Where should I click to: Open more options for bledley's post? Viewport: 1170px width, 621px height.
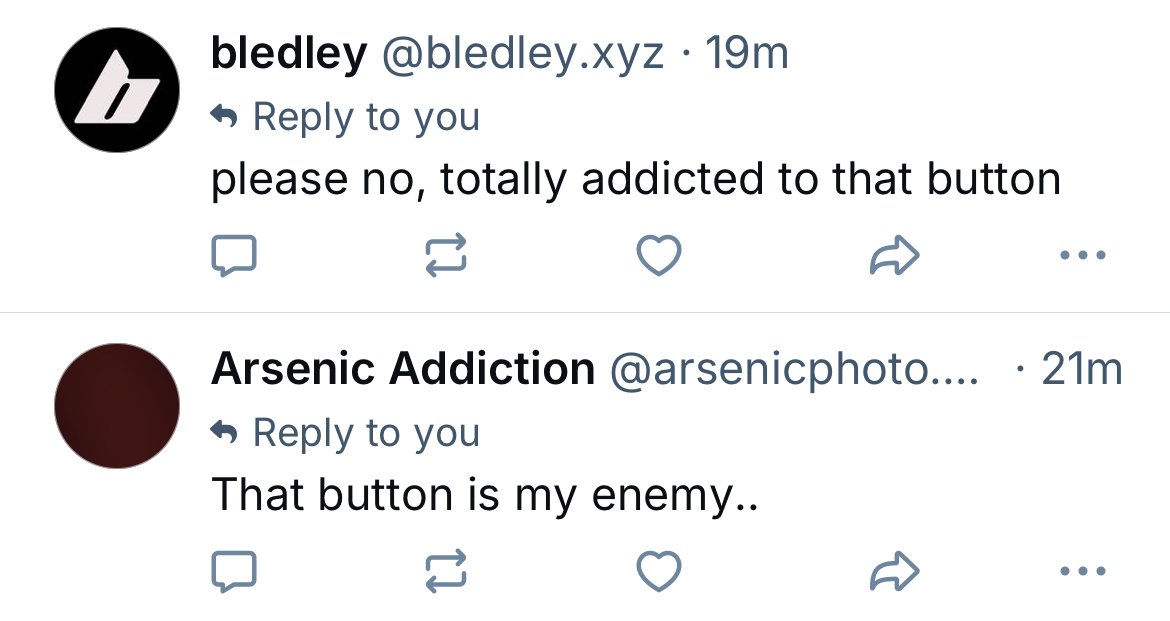1082,256
